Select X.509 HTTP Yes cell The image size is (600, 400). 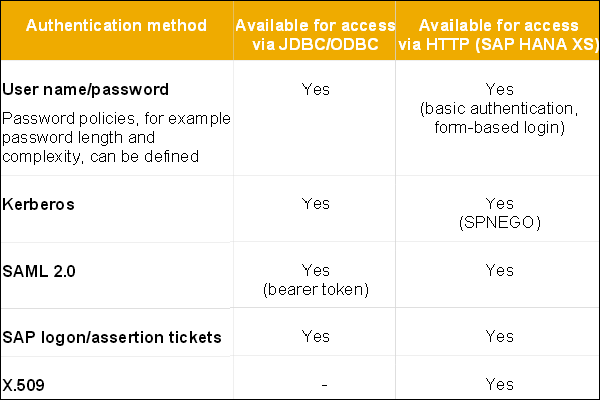tap(498, 384)
